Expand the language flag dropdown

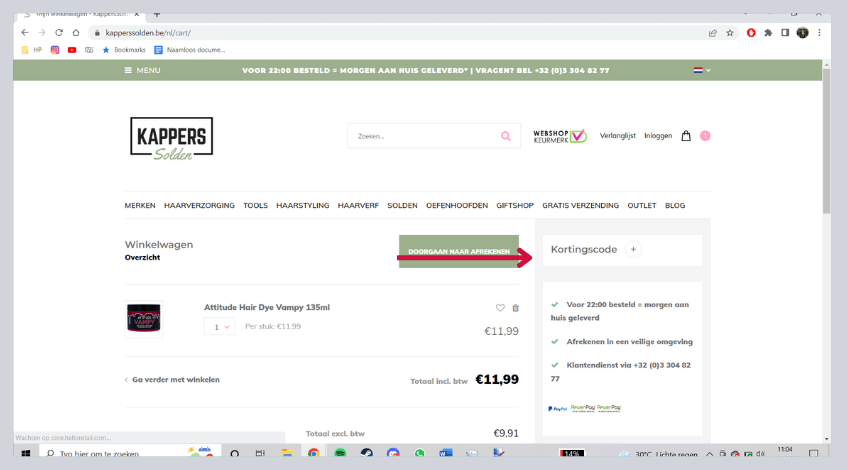tap(702, 71)
